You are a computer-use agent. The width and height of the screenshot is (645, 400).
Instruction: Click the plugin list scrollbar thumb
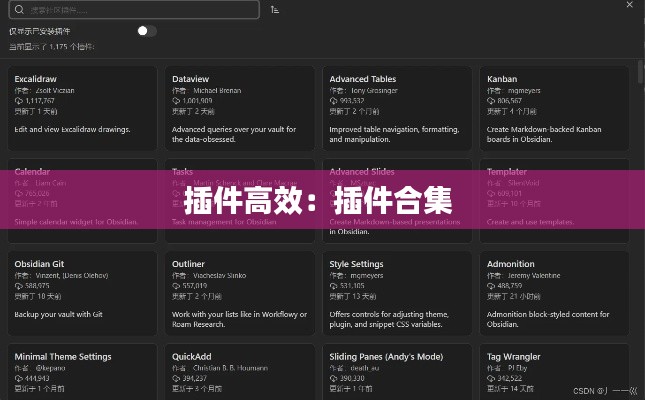click(x=640, y=72)
